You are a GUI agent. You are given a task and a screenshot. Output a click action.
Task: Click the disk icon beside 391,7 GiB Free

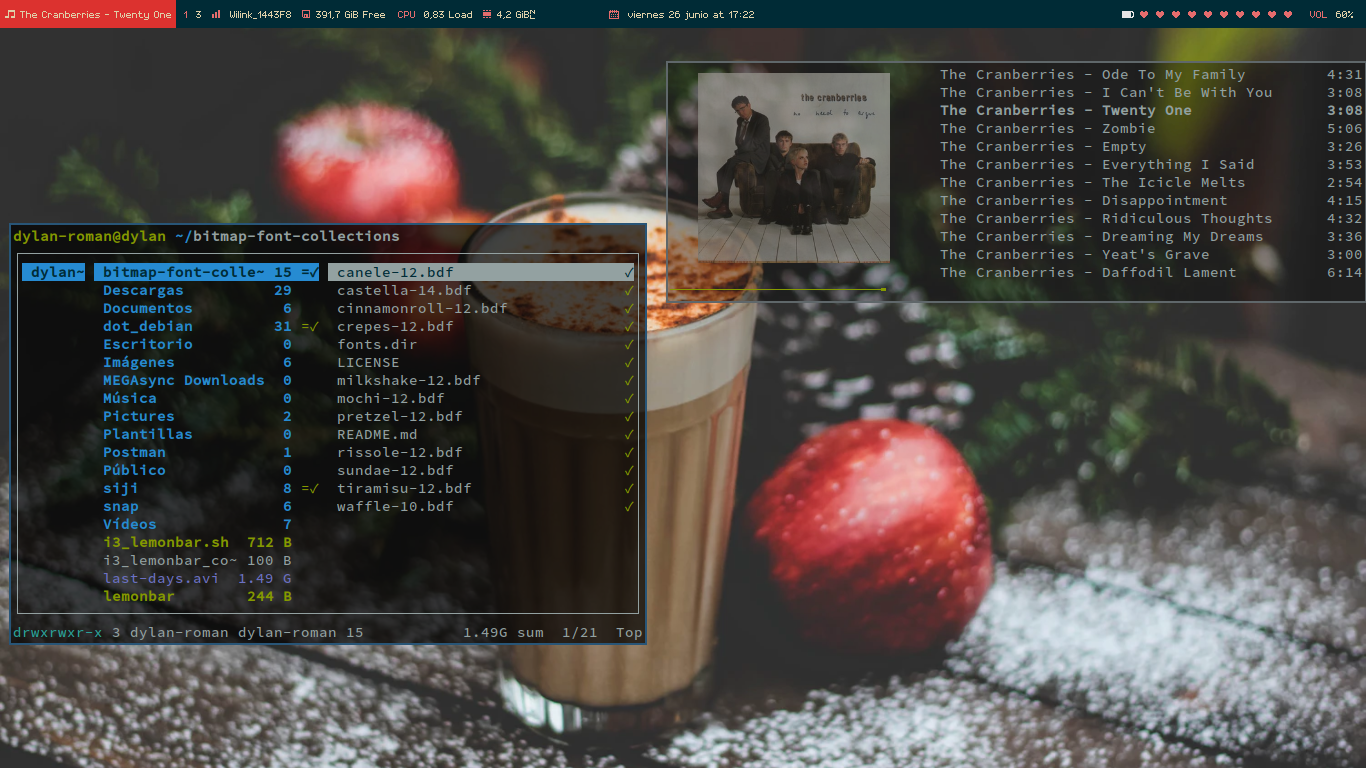tap(305, 15)
